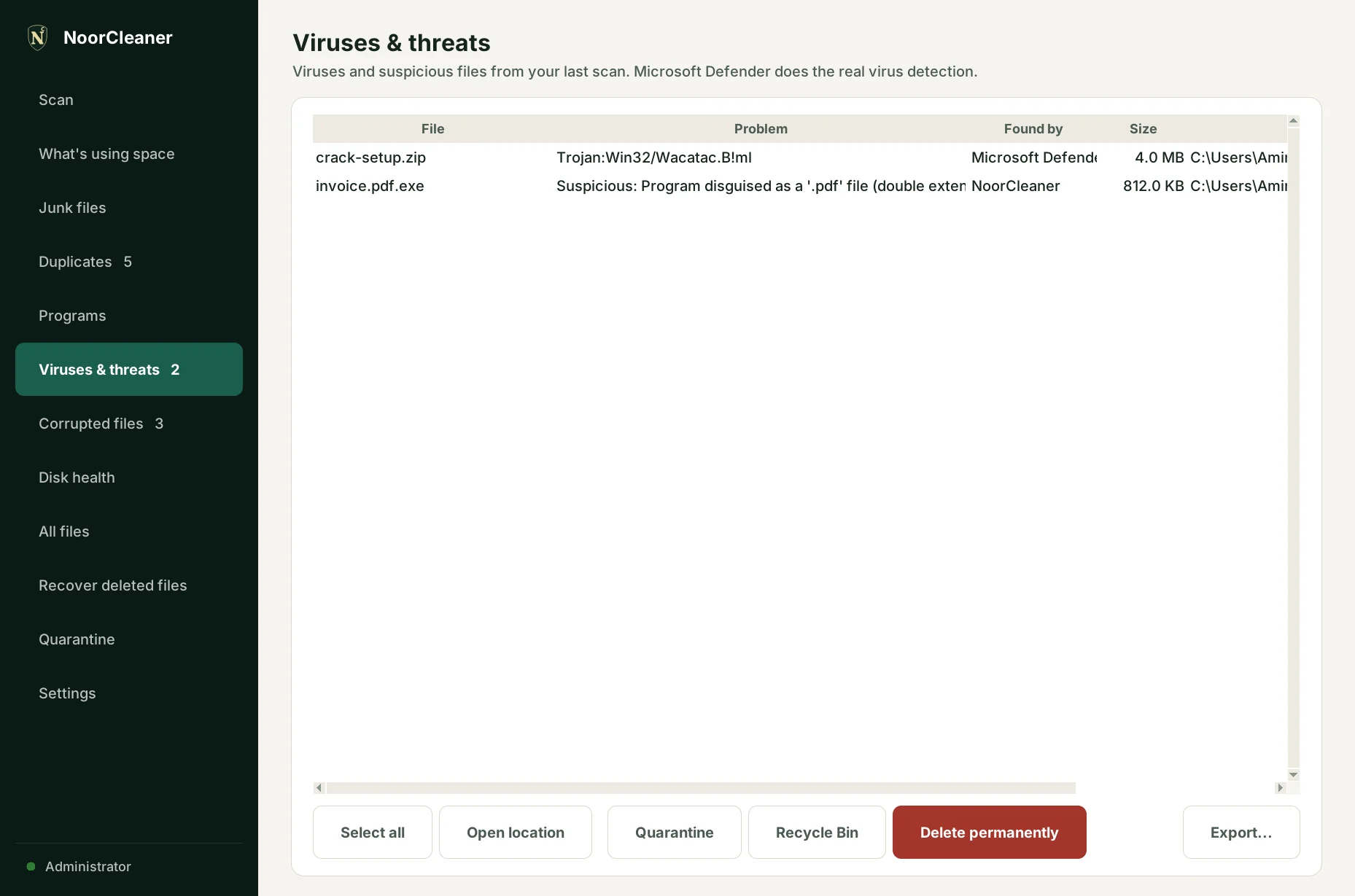The height and width of the screenshot is (896, 1355).
Task: Click the horizontal scrollbar right arrow
Action: click(x=1280, y=788)
